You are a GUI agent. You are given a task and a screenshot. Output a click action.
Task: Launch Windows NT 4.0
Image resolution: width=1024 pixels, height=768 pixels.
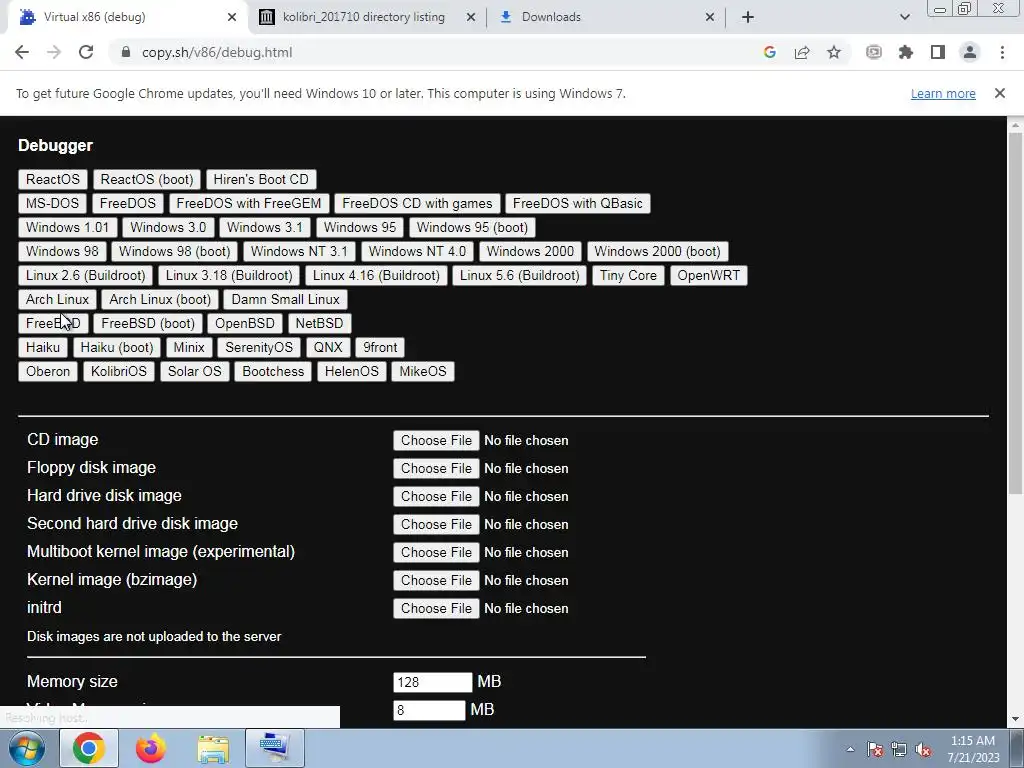[x=417, y=251]
